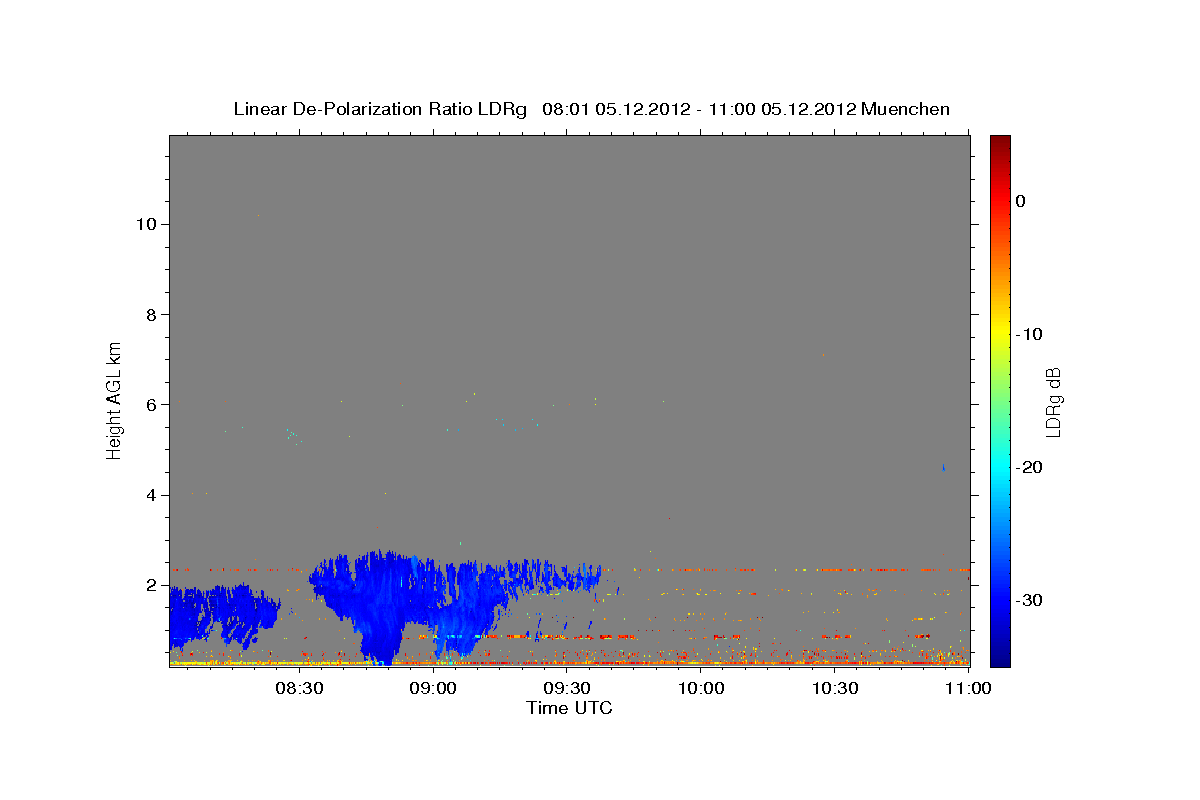Click the colorbar value -30 label
This screenshot has width=1200, height=800.
coord(1030,600)
